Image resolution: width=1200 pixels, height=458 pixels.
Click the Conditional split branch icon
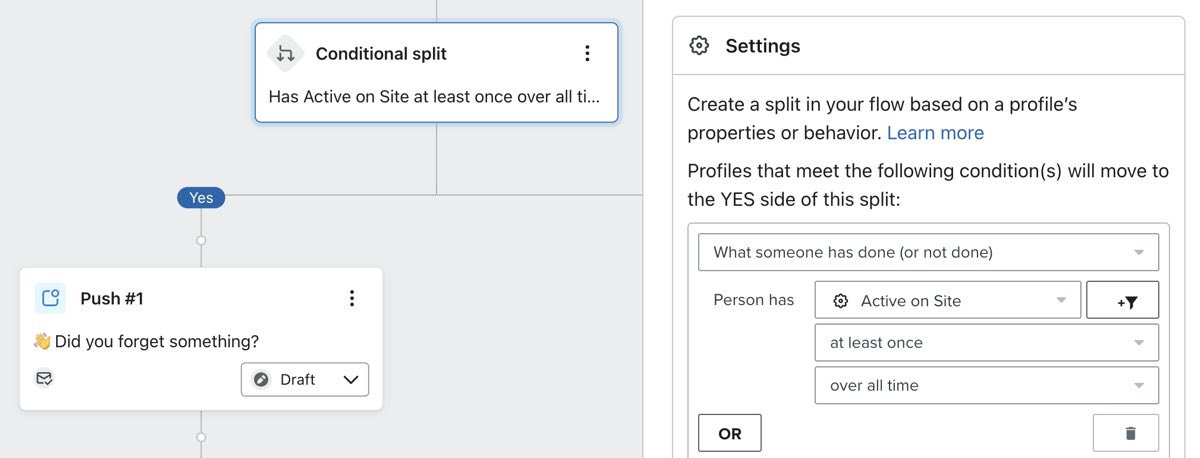click(x=285, y=54)
